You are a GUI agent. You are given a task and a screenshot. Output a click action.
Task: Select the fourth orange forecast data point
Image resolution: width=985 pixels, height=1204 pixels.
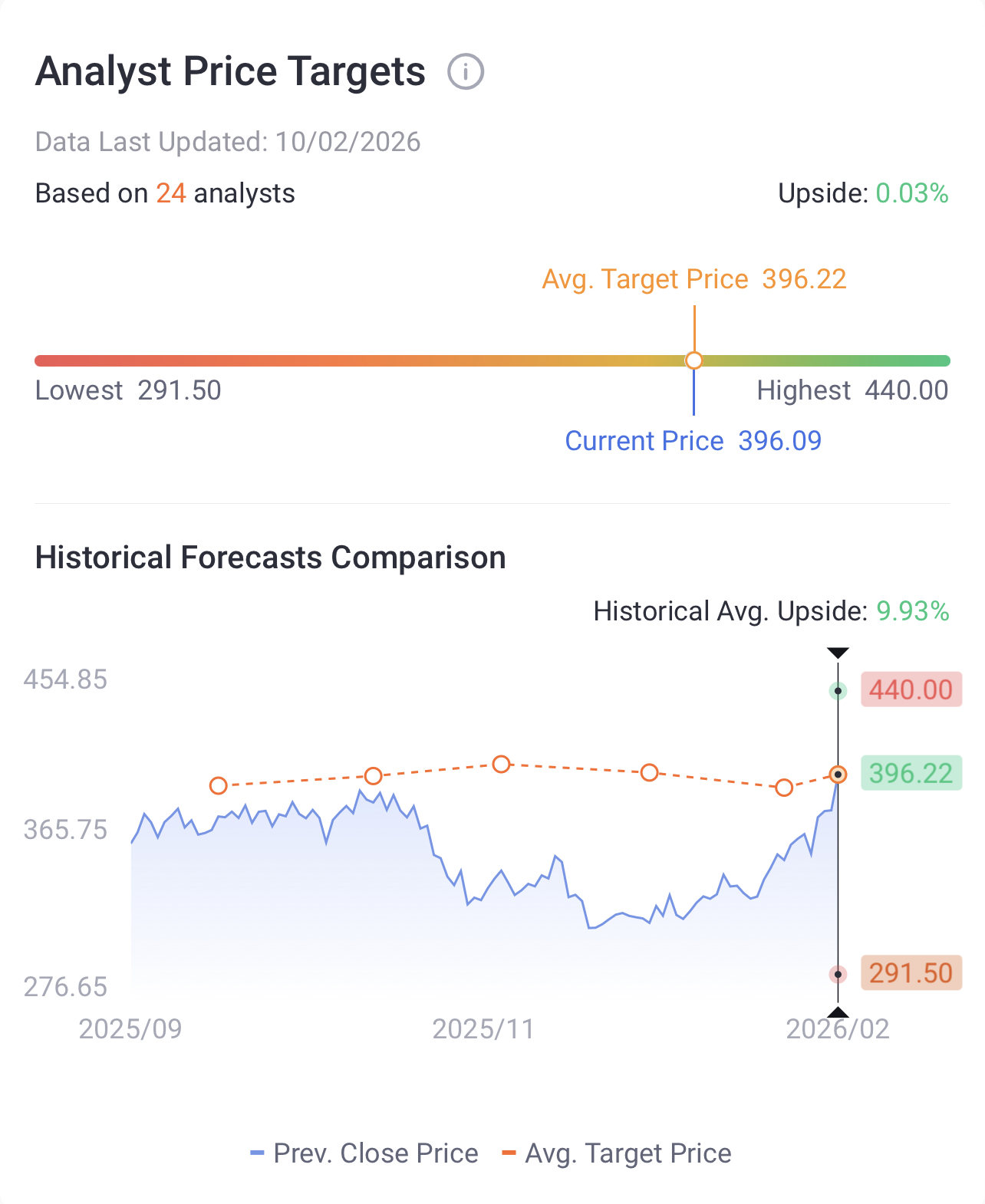click(x=649, y=772)
